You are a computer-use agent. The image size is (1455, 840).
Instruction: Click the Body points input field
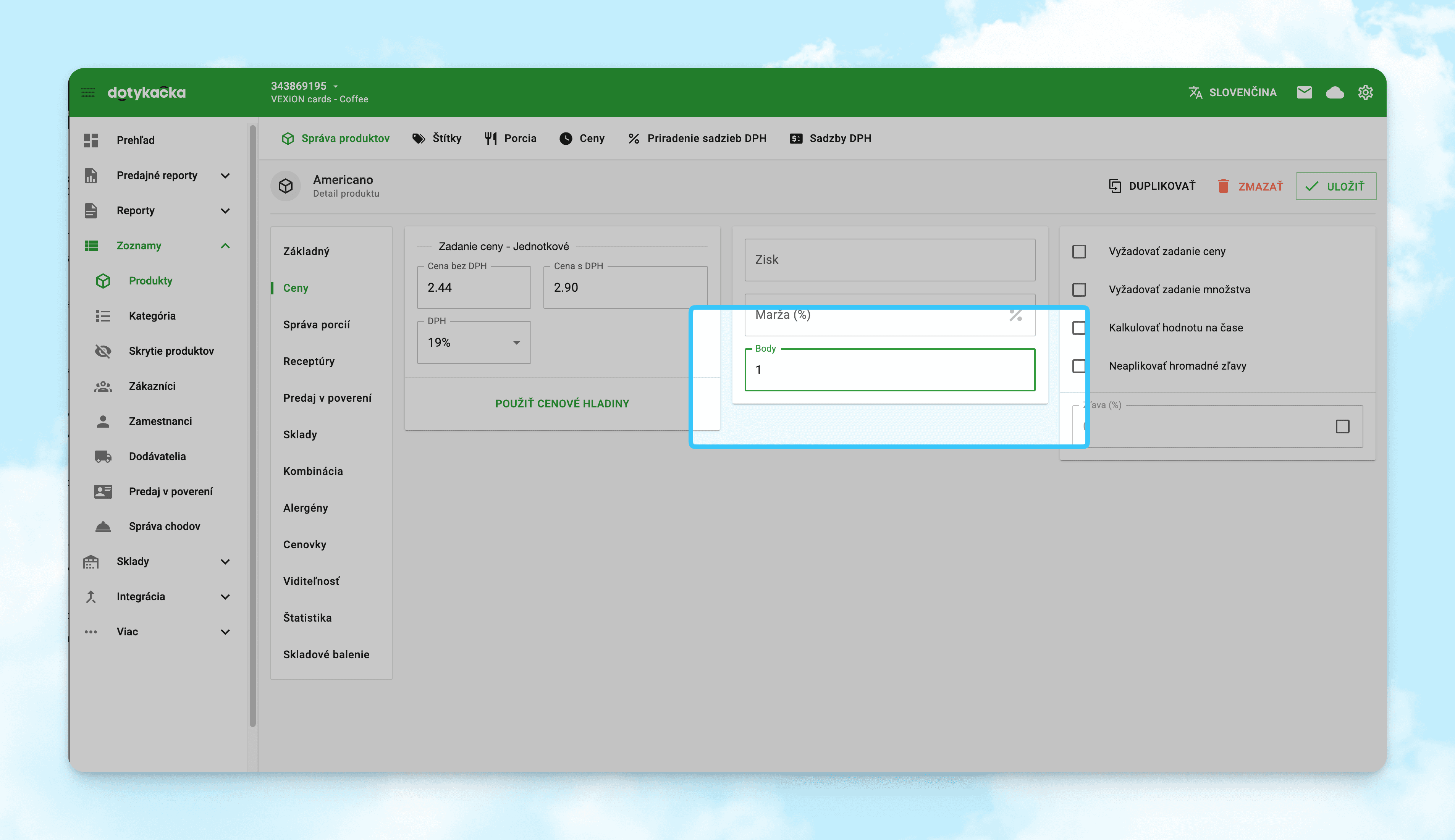pos(889,370)
